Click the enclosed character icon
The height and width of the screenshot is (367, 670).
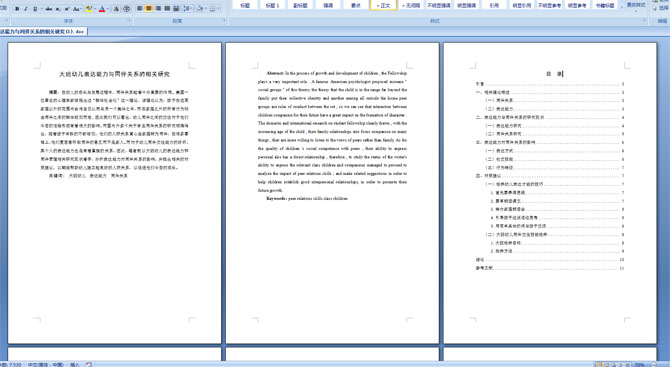coord(126,9)
